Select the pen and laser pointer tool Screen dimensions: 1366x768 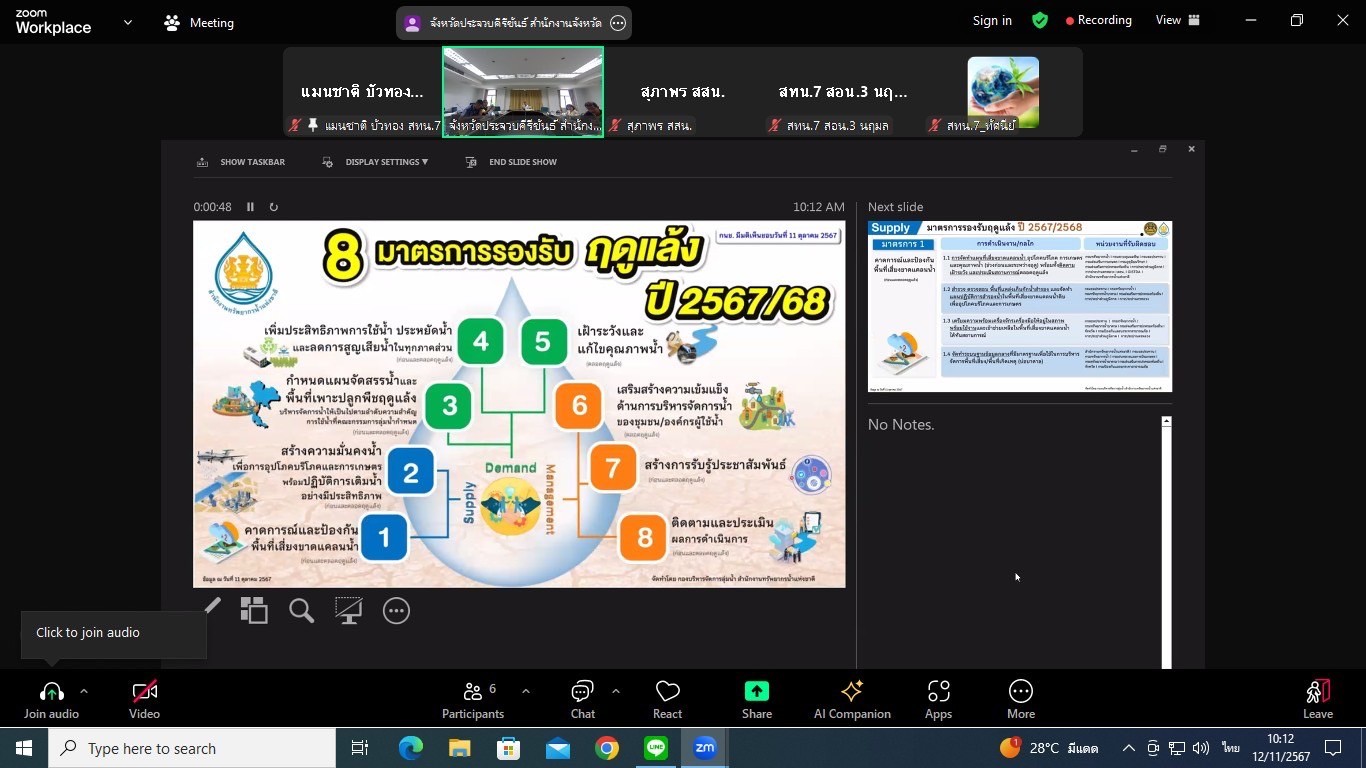pyautogui.click(x=212, y=608)
